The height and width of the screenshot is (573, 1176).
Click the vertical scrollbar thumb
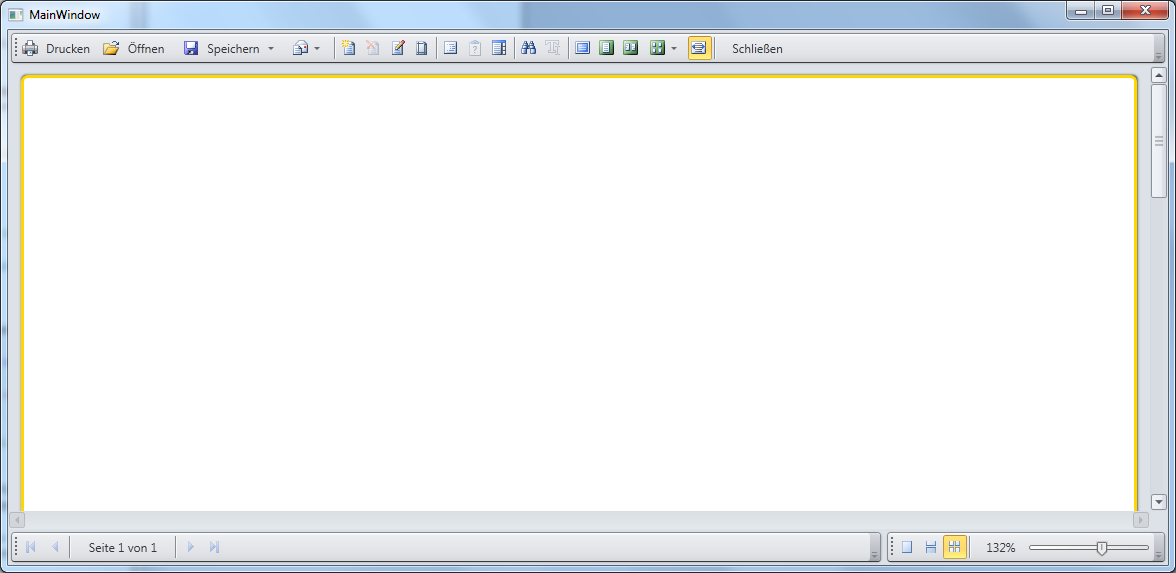coord(1159,141)
